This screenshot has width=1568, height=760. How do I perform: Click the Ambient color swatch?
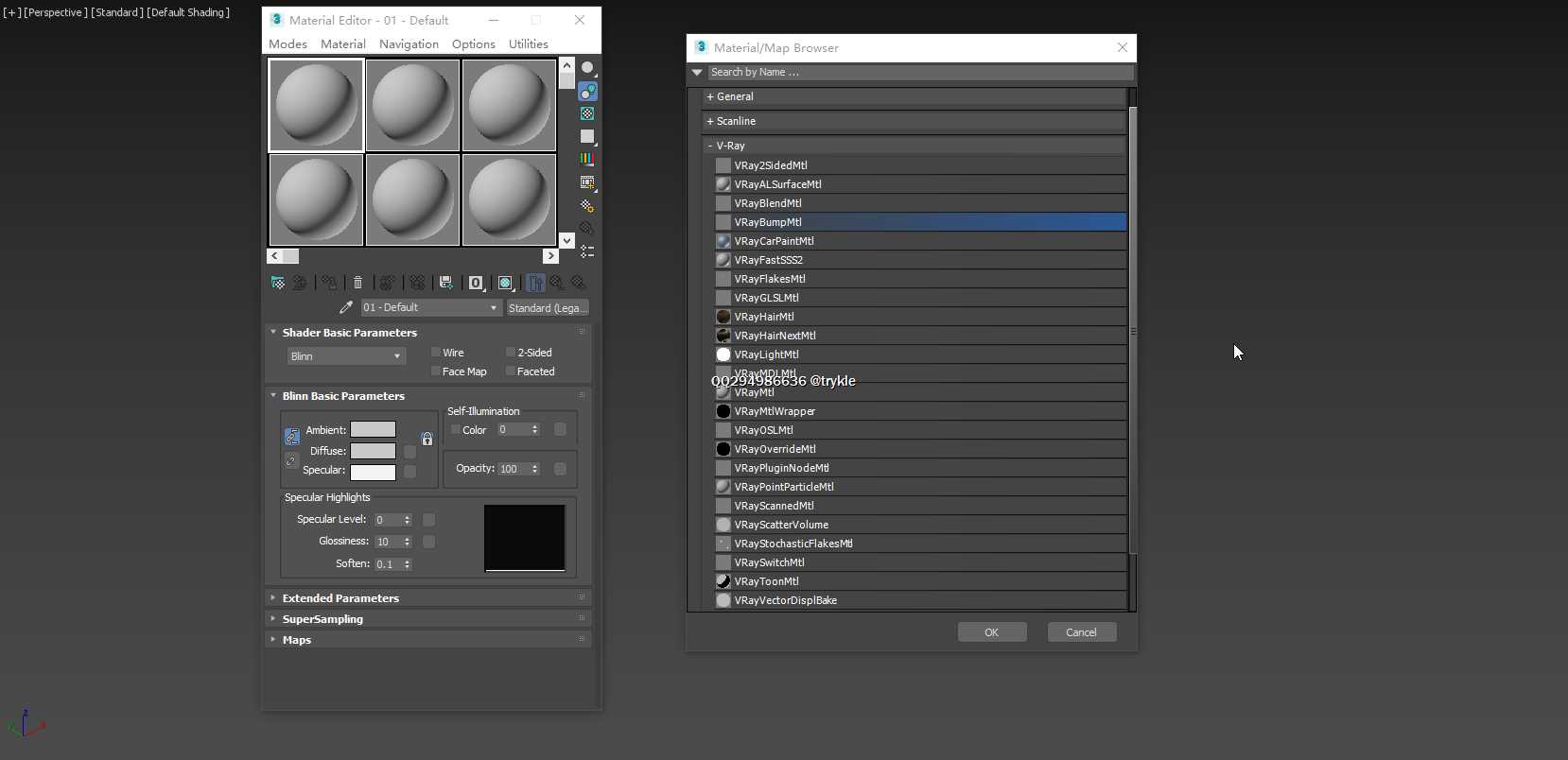click(374, 430)
